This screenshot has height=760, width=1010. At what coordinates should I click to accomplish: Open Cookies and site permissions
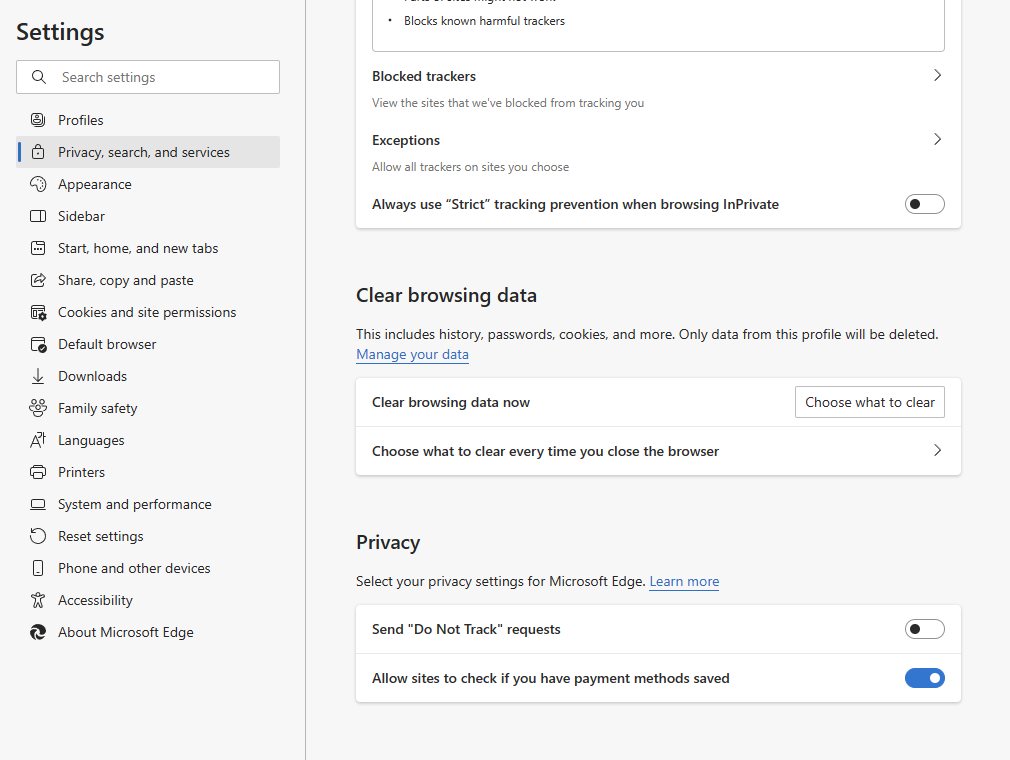(x=148, y=312)
